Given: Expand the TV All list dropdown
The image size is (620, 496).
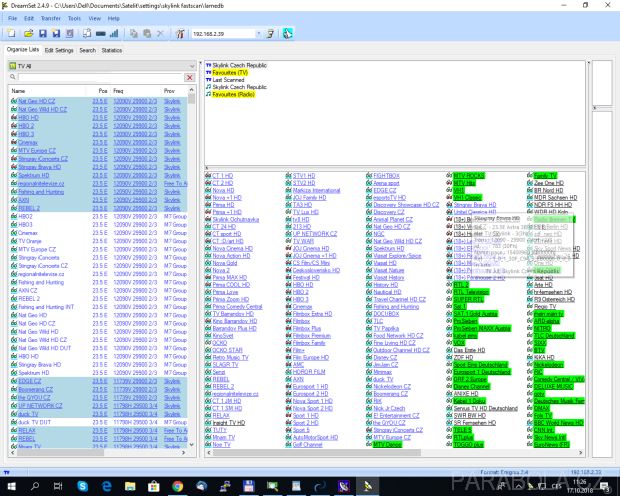Looking at the screenshot, I should tap(192, 66).
